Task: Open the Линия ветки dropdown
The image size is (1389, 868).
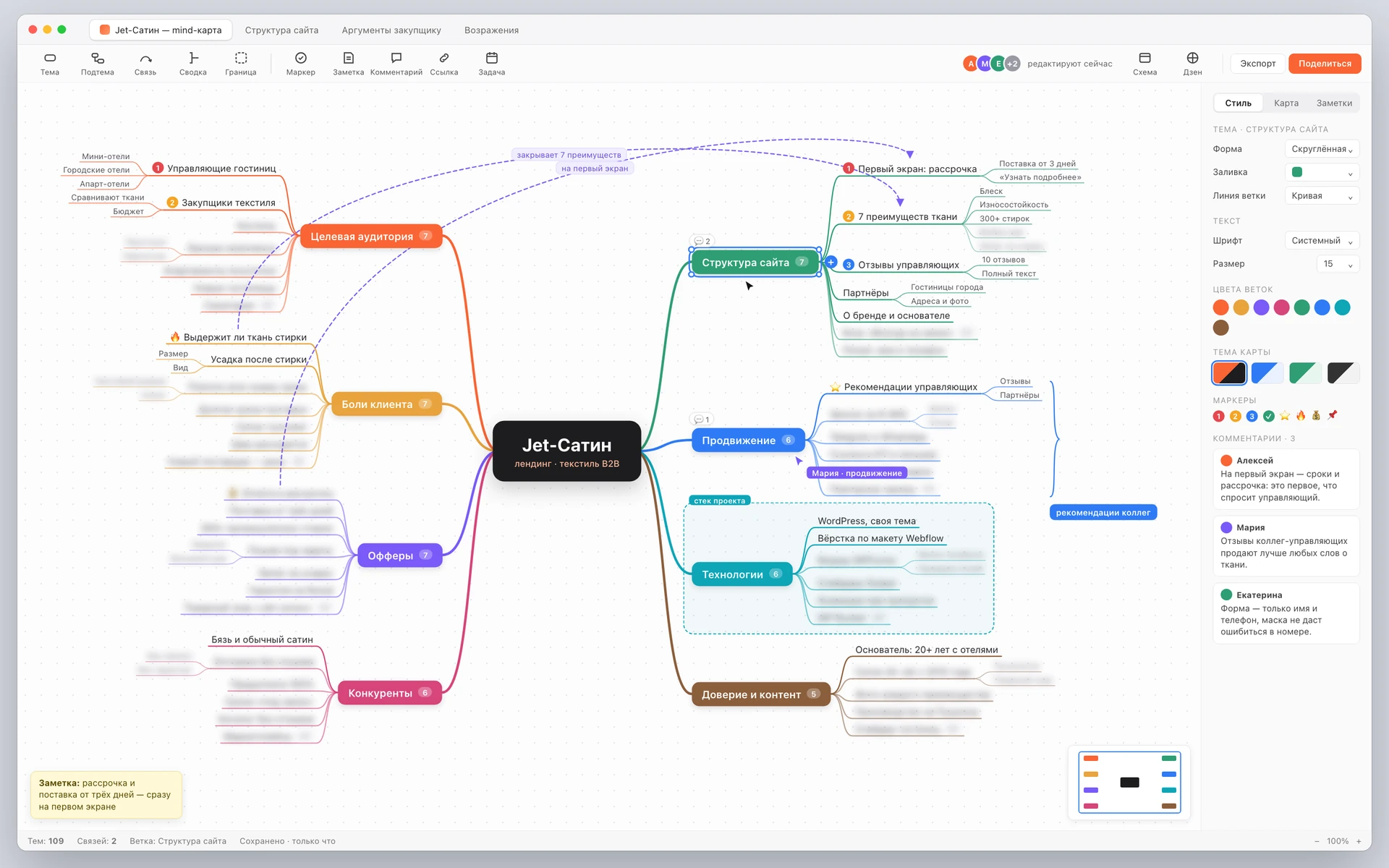Action: click(x=1322, y=196)
